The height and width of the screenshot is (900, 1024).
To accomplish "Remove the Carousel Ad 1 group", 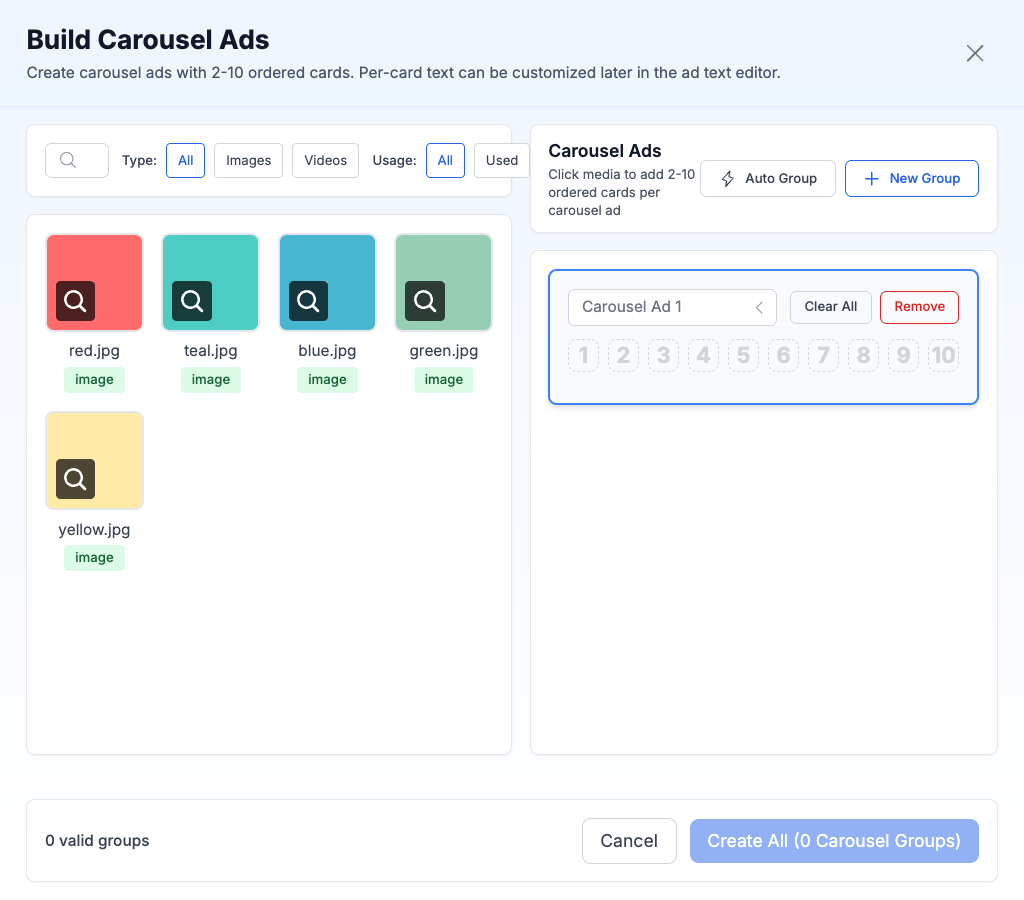I will tap(919, 307).
